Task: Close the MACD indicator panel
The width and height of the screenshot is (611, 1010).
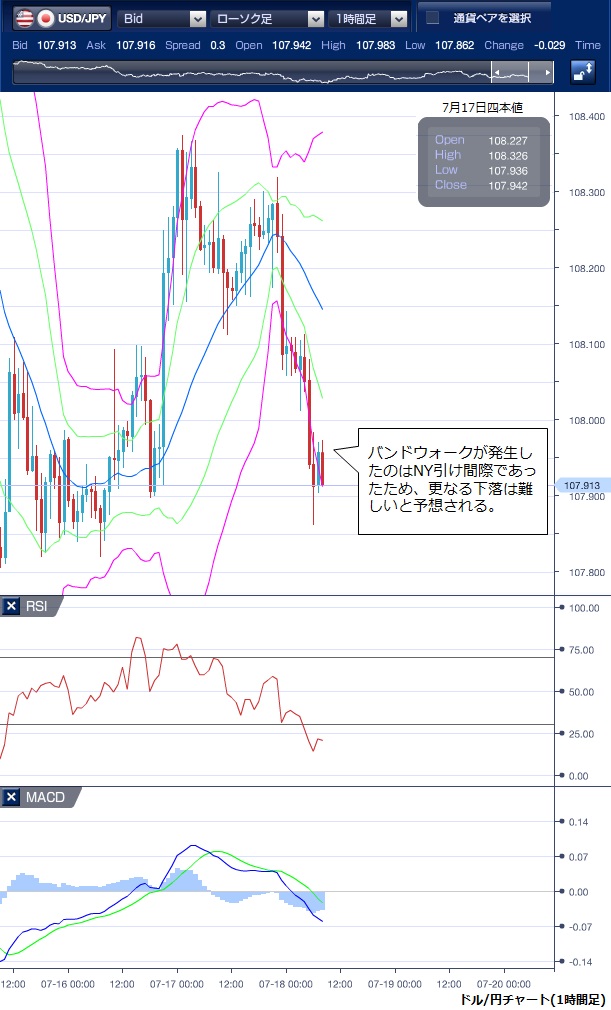Action: (x=11, y=797)
